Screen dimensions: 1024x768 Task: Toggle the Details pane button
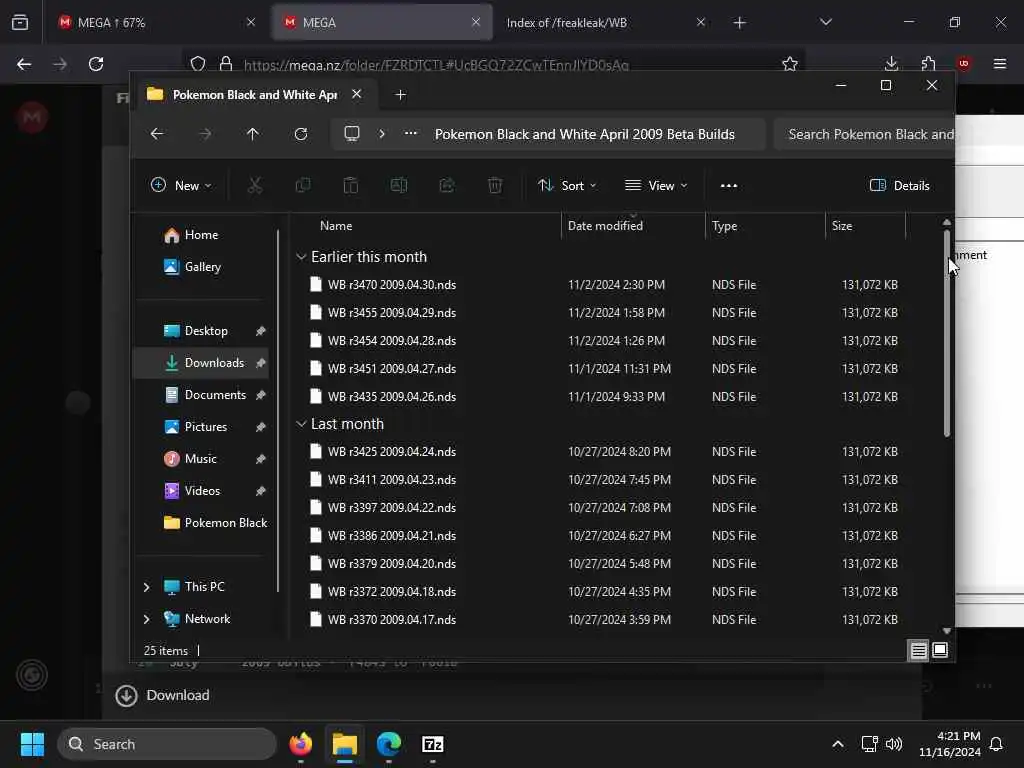(x=899, y=185)
